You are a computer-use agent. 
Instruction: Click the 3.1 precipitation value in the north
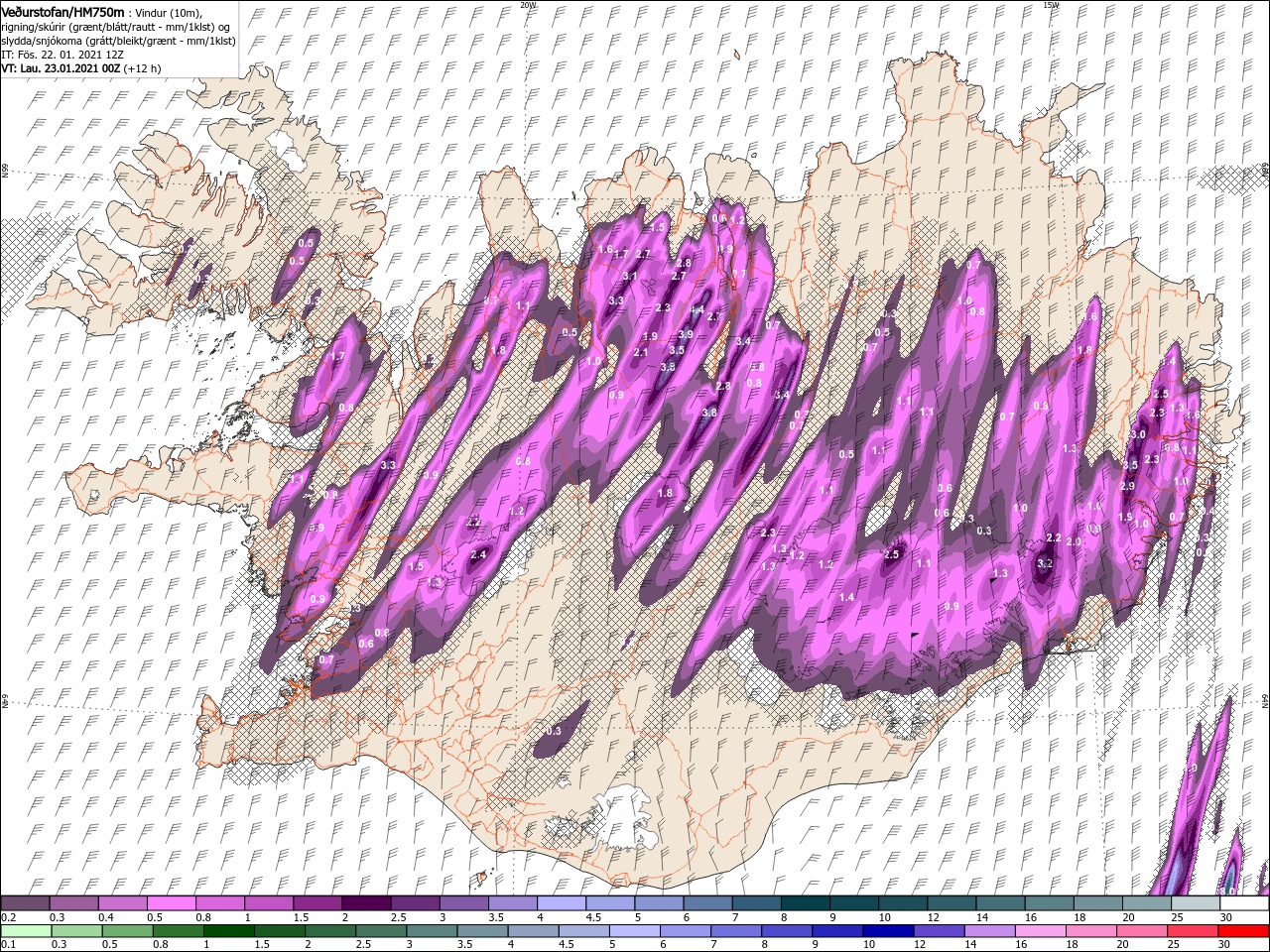tap(629, 276)
